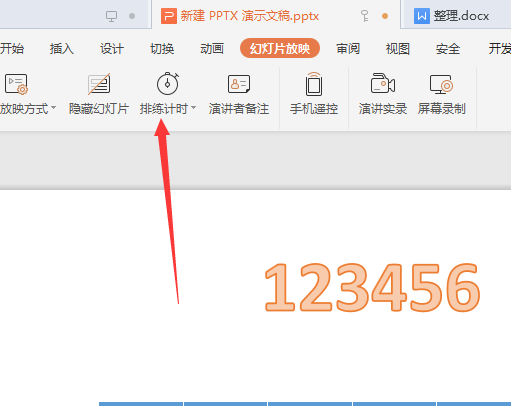
Task: Expand the 排练计时 dropdown arrow
Action: pos(193,108)
